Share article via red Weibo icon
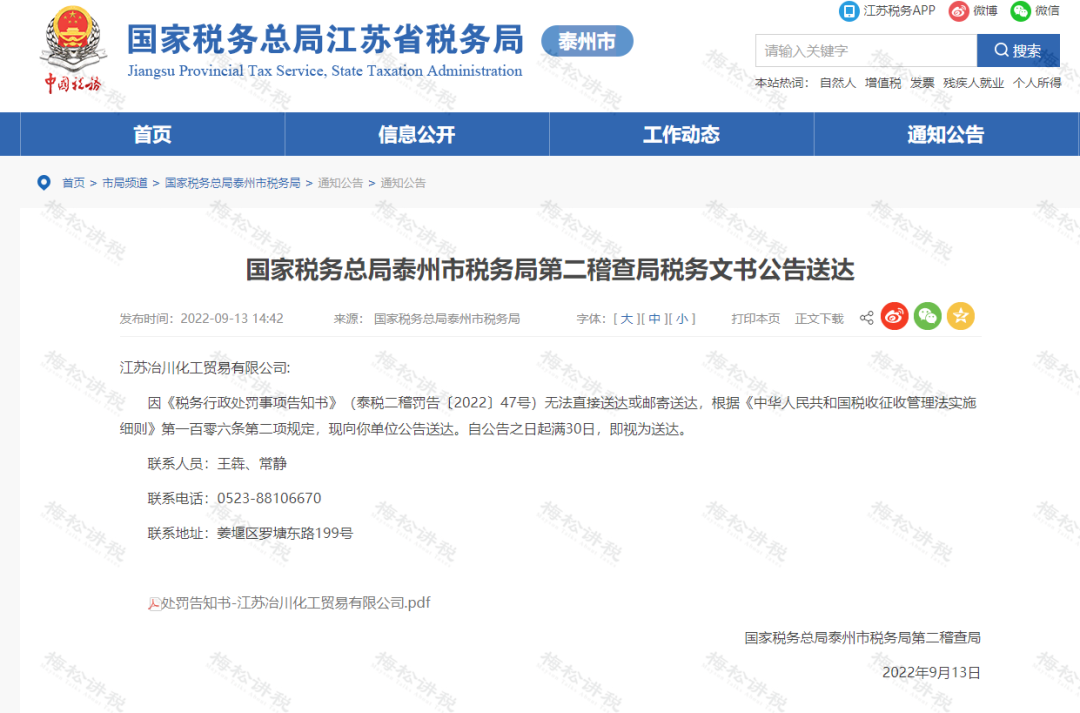 [x=894, y=316]
